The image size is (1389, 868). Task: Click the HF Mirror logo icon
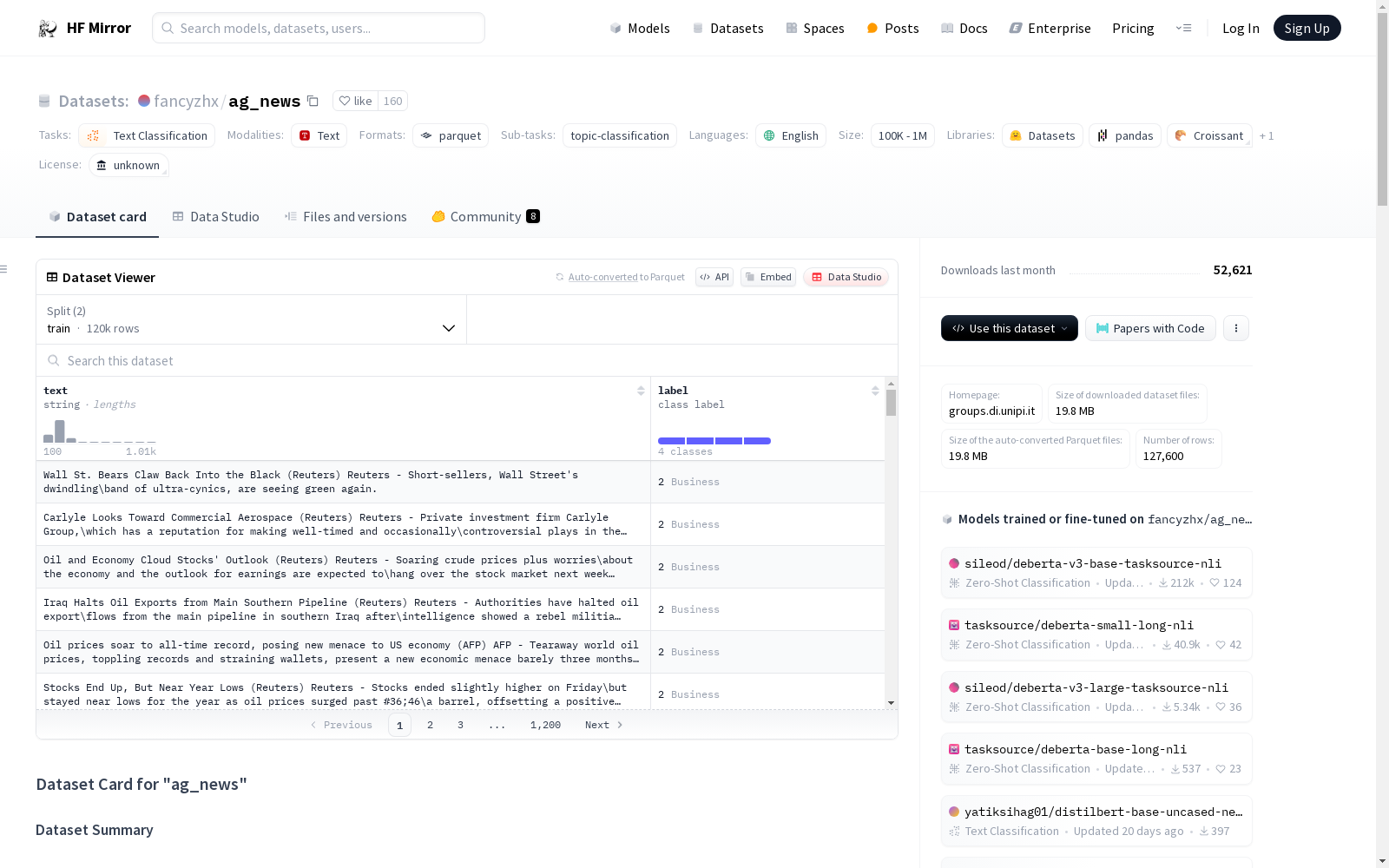48,29
